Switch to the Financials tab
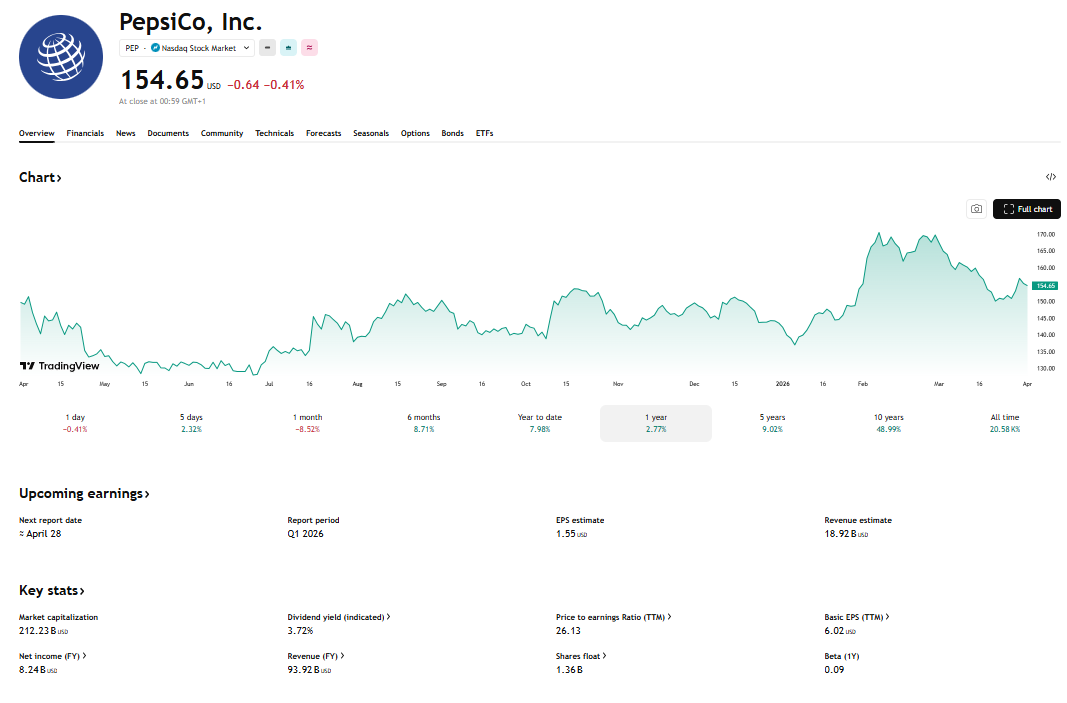The height and width of the screenshot is (703, 1067). (85, 133)
